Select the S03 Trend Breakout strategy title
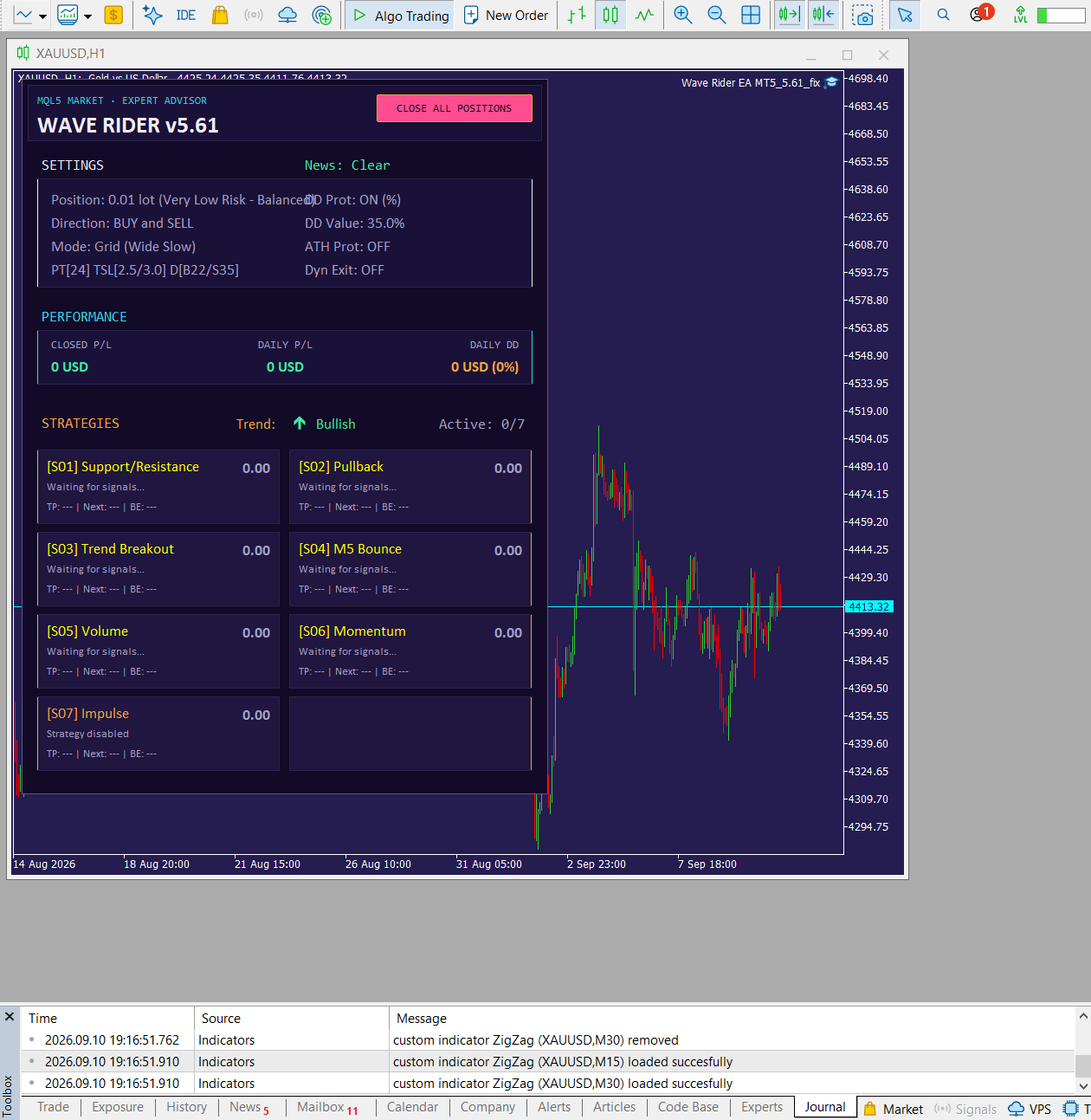The image size is (1091, 1120). [x=110, y=549]
